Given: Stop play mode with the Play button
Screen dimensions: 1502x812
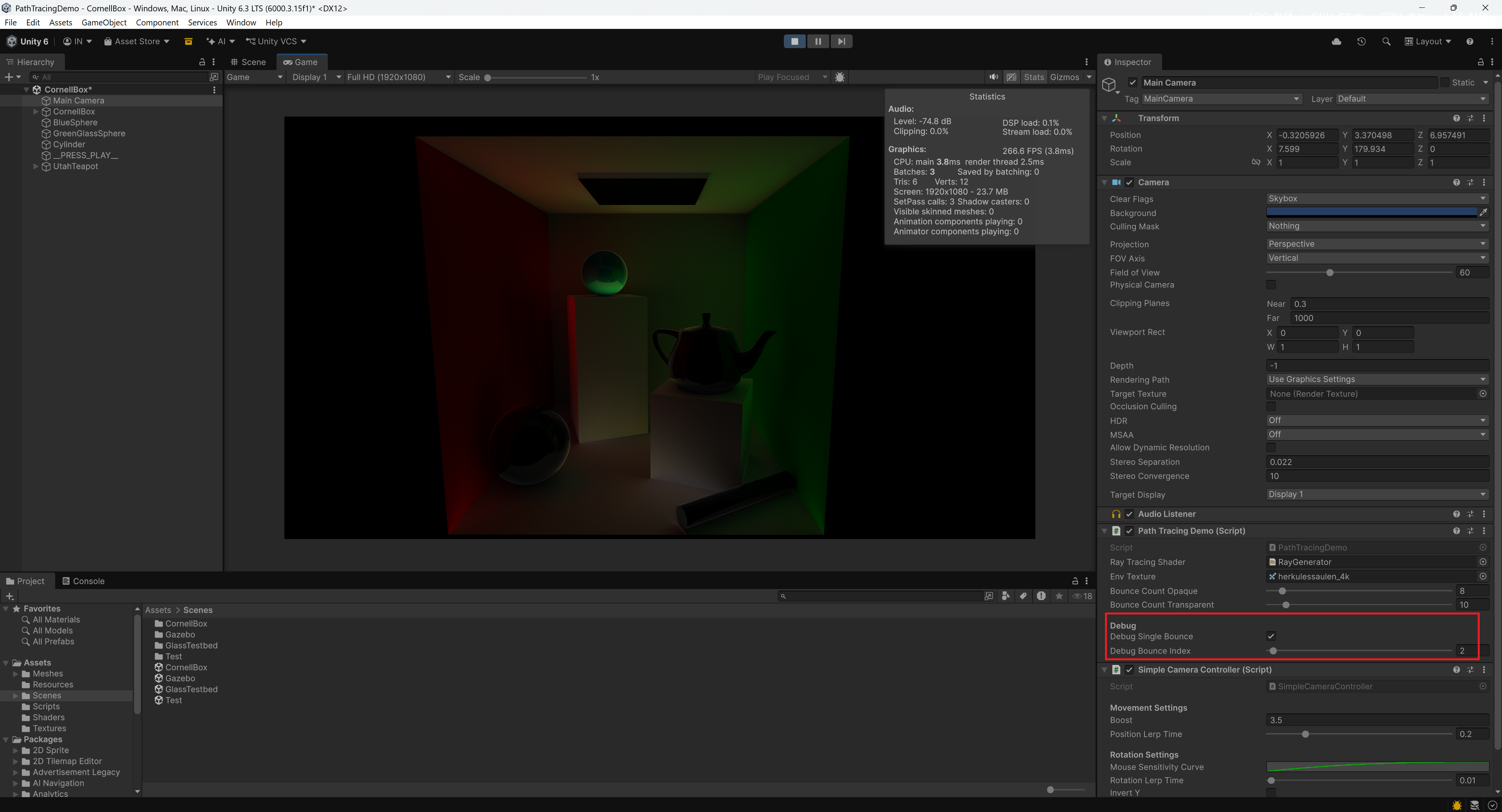Looking at the screenshot, I should (794, 41).
